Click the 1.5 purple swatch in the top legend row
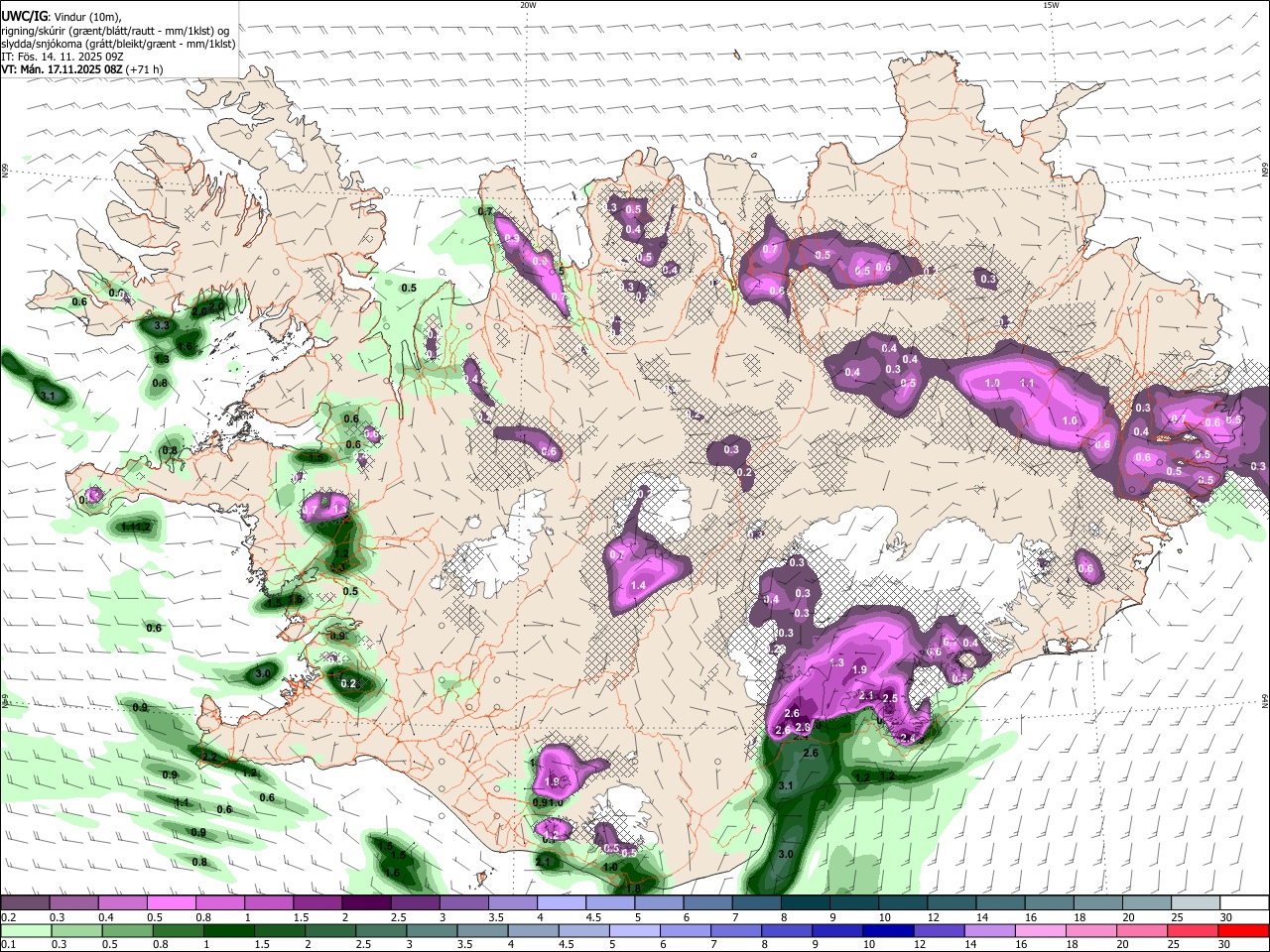 click(x=317, y=902)
